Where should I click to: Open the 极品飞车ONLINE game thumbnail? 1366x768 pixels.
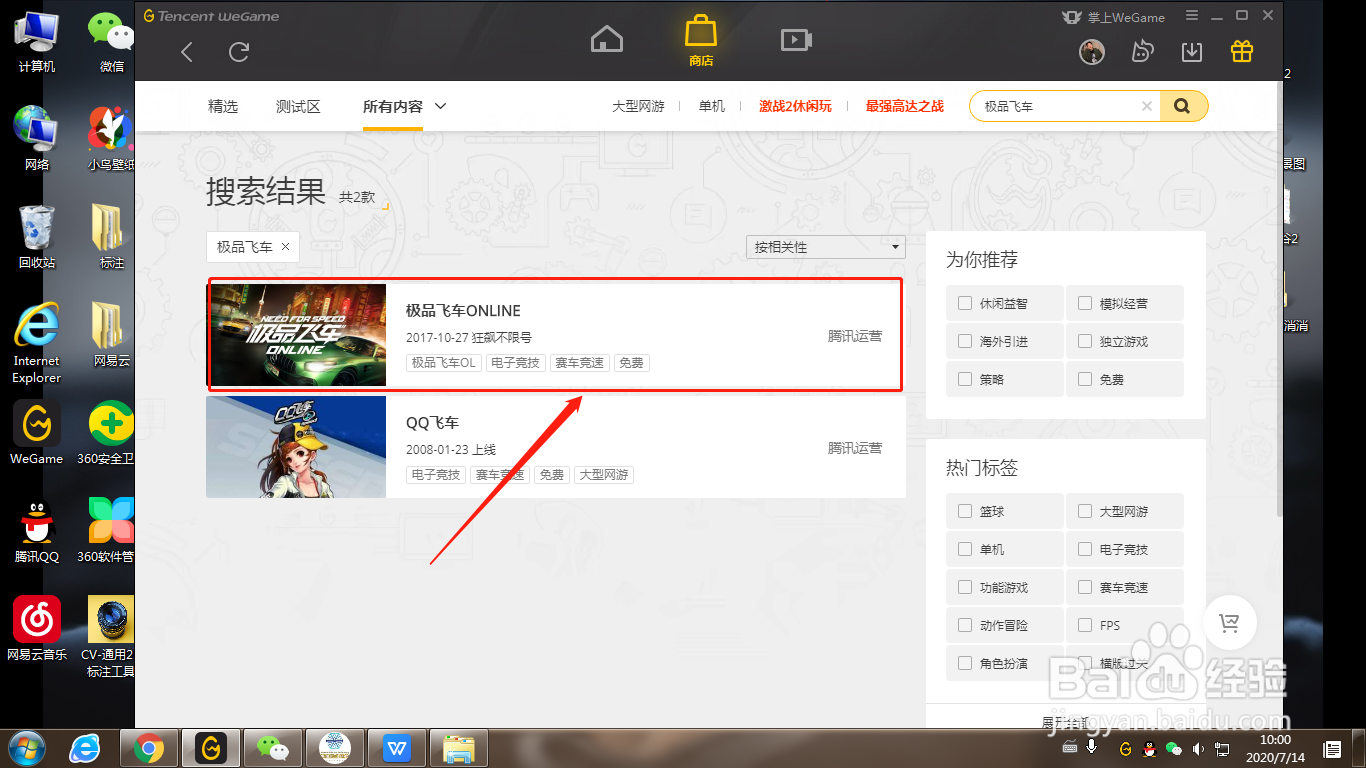298,335
